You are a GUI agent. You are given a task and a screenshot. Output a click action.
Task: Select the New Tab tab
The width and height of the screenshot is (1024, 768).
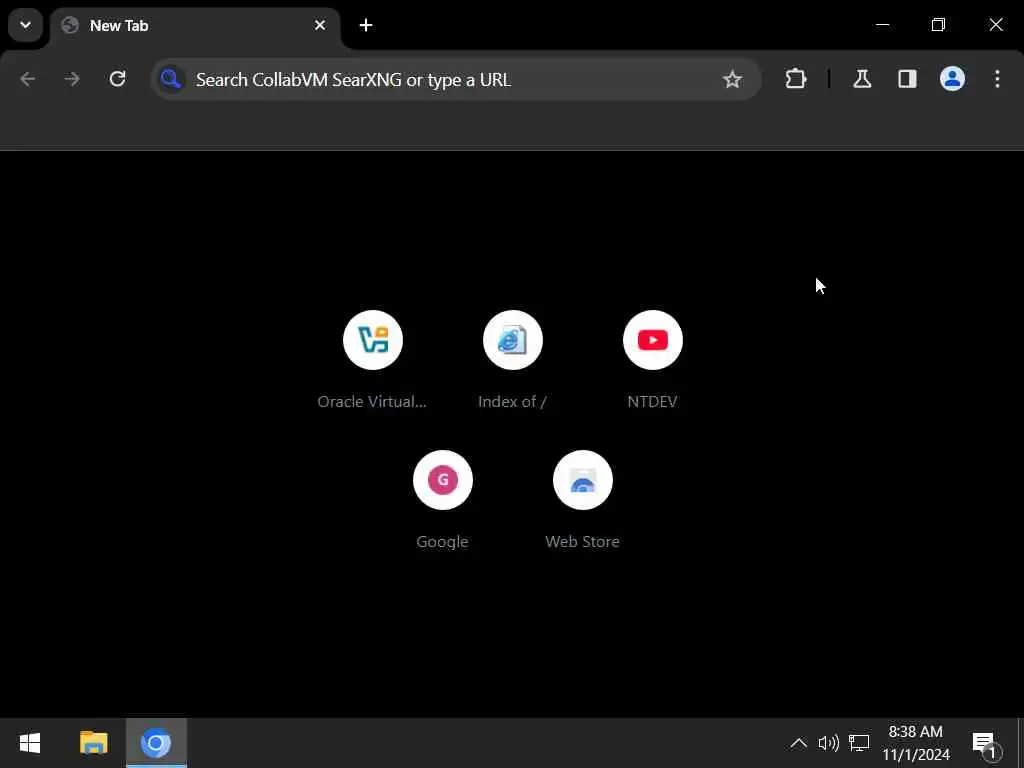195,26
